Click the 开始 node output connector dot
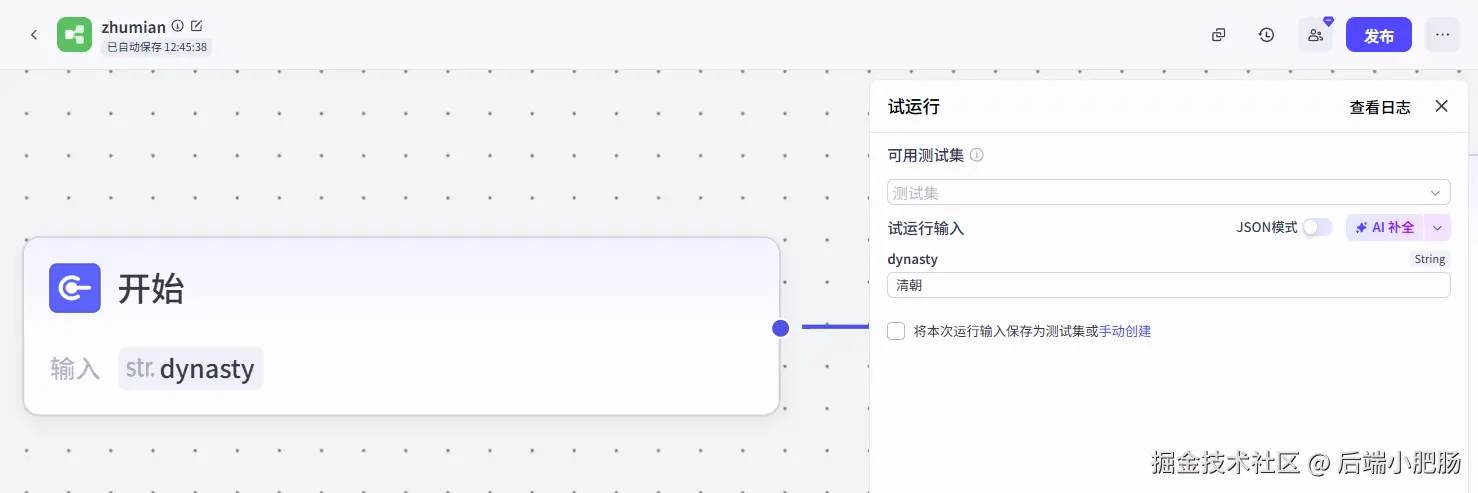This screenshot has width=1478, height=493. (781, 328)
